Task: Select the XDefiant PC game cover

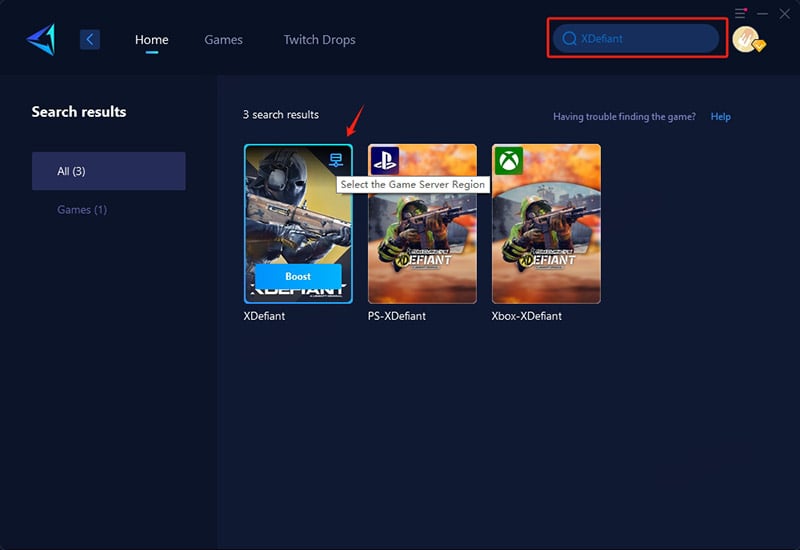Action: pos(298,224)
